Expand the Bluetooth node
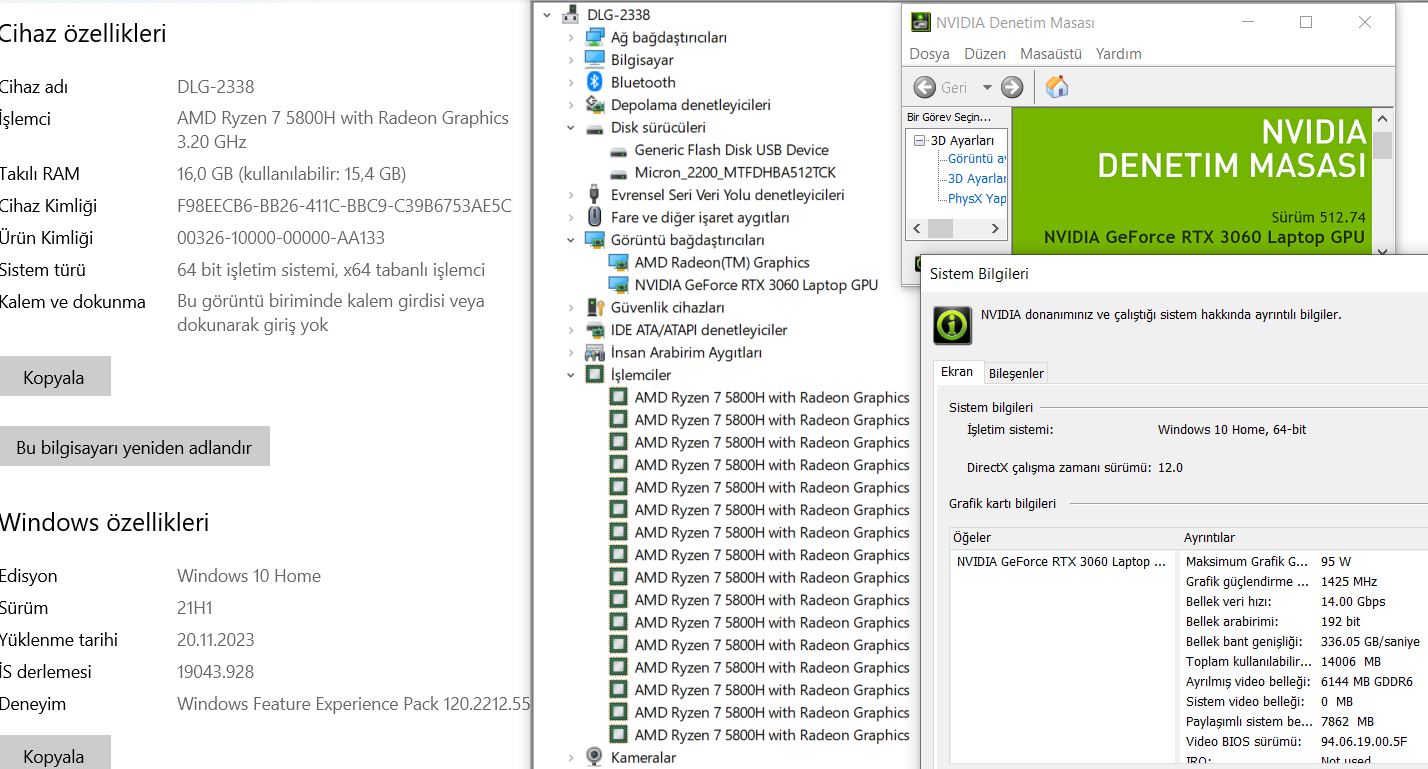This screenshot has height=769, width=1428. point(571,82)
